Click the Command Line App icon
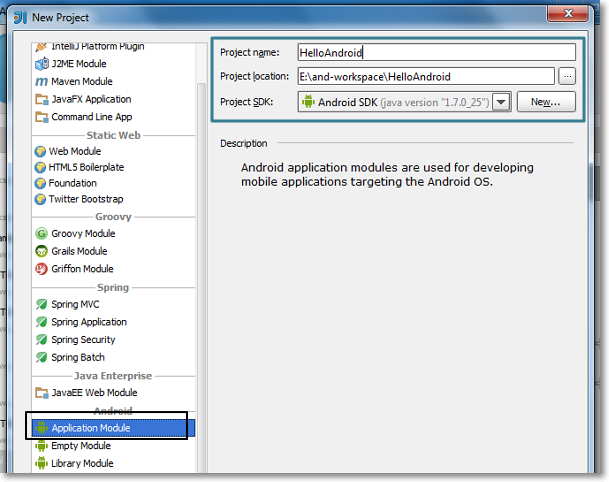The width and height of the screenshot is (609, 482). click(x=42, y=117)
